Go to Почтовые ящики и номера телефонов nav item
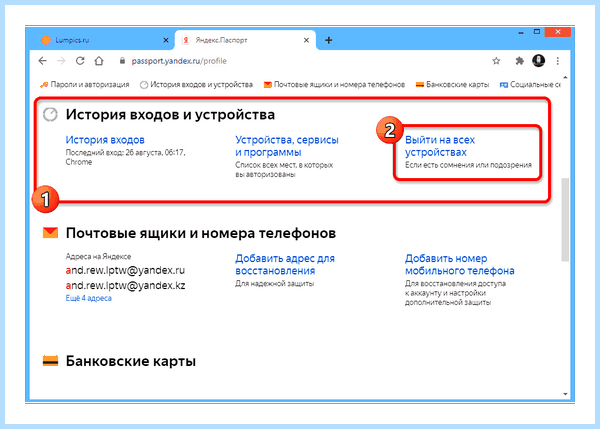This screenshot has width=600, height=429. pyautogui.click(x=334, y=85)
